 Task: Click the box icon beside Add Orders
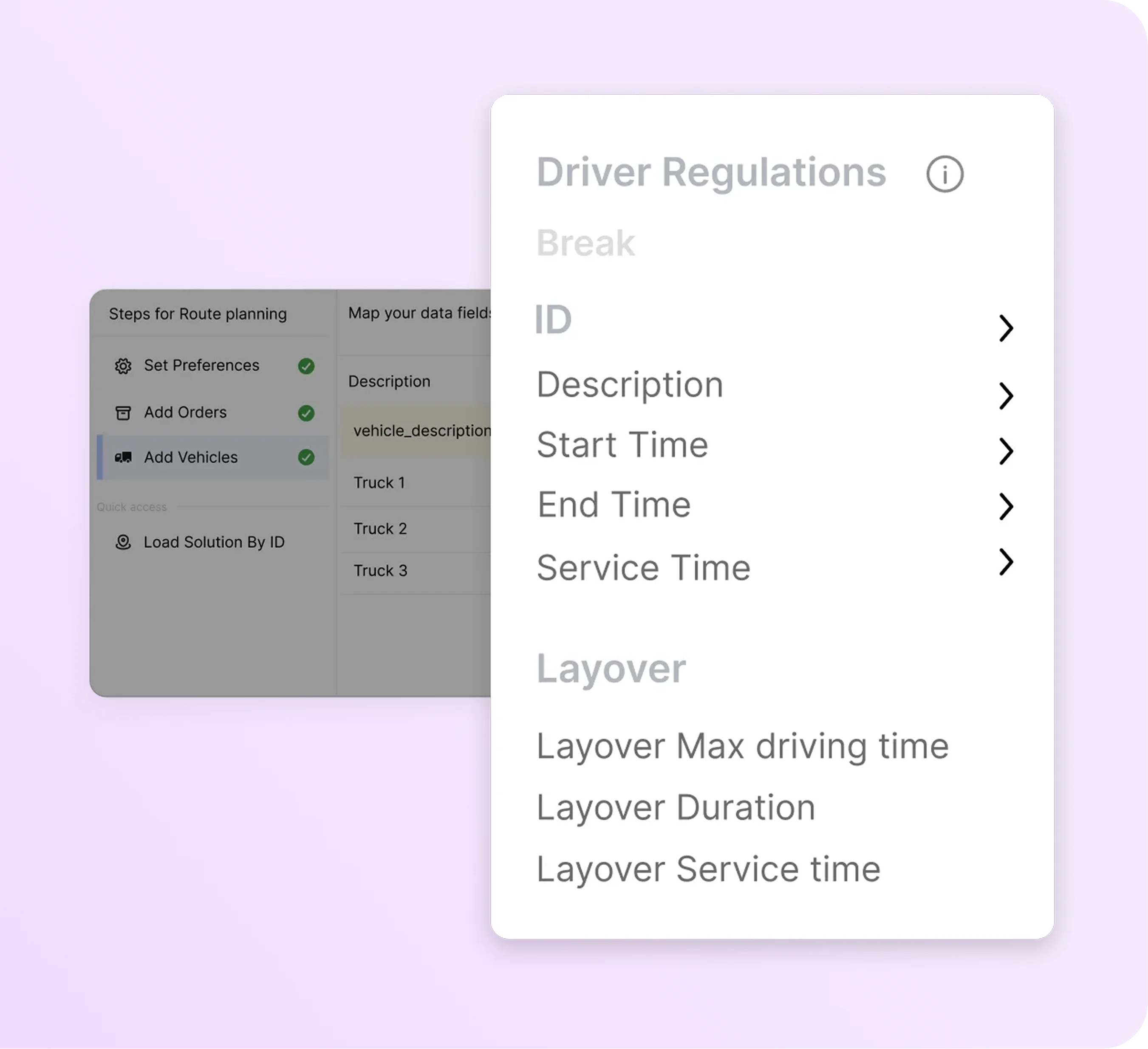pyautogui.click(x=123, y=413)
